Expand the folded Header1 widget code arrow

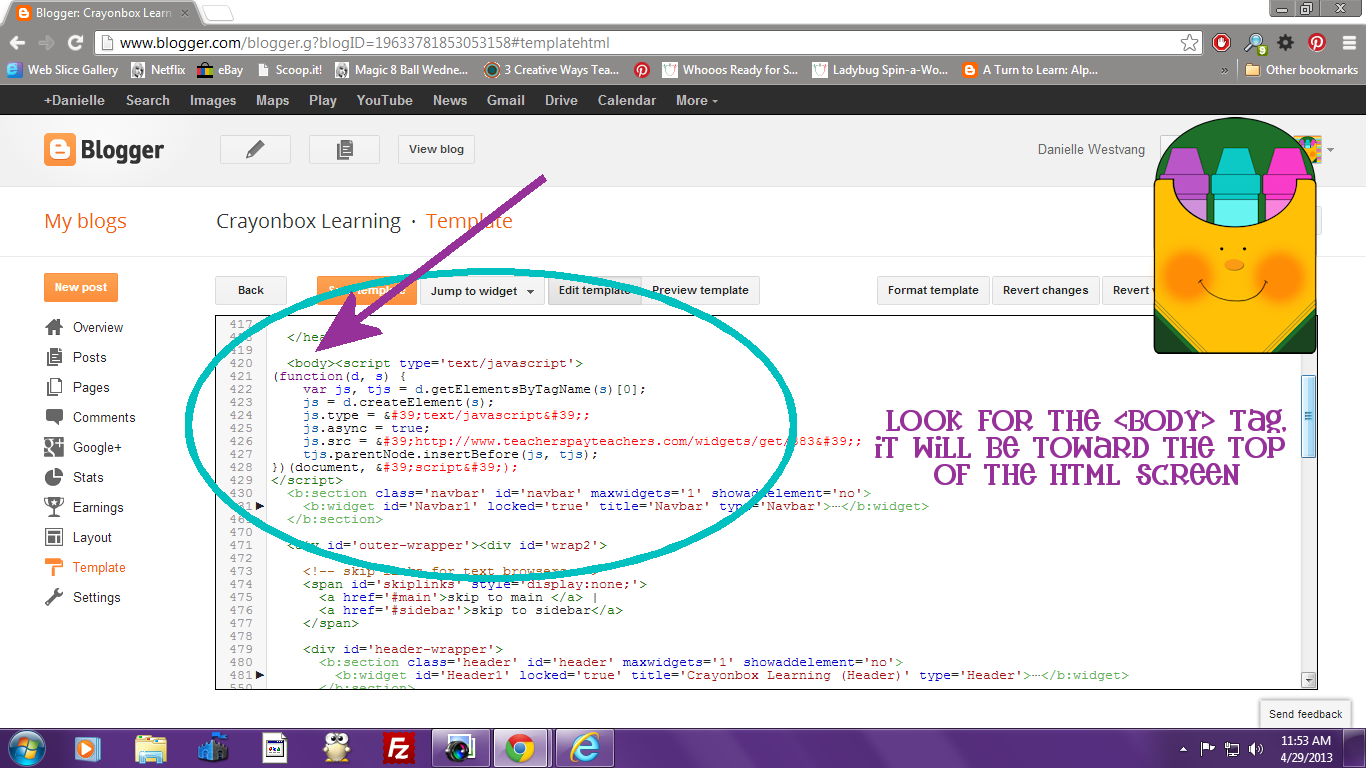click(260, 676)
